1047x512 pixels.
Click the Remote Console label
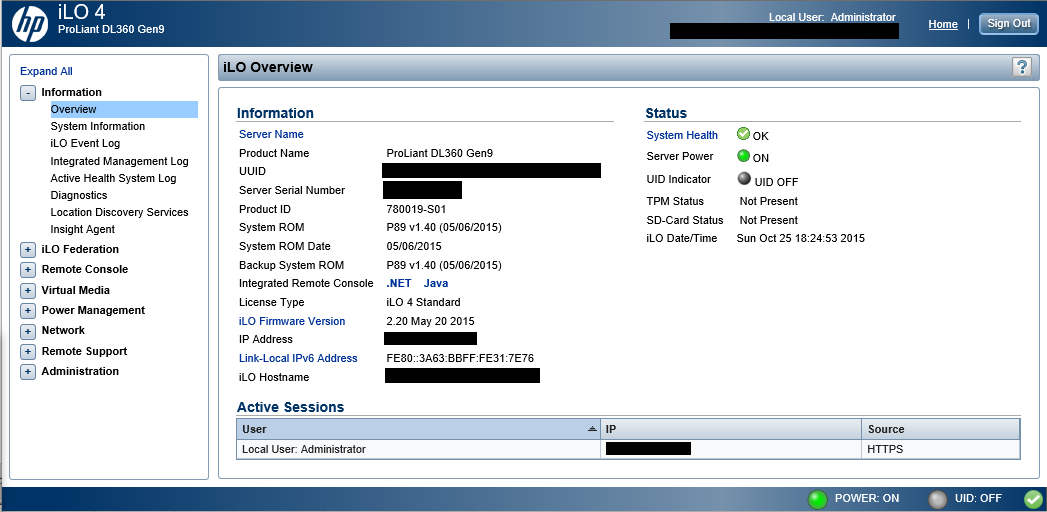(x=85, y=269)
